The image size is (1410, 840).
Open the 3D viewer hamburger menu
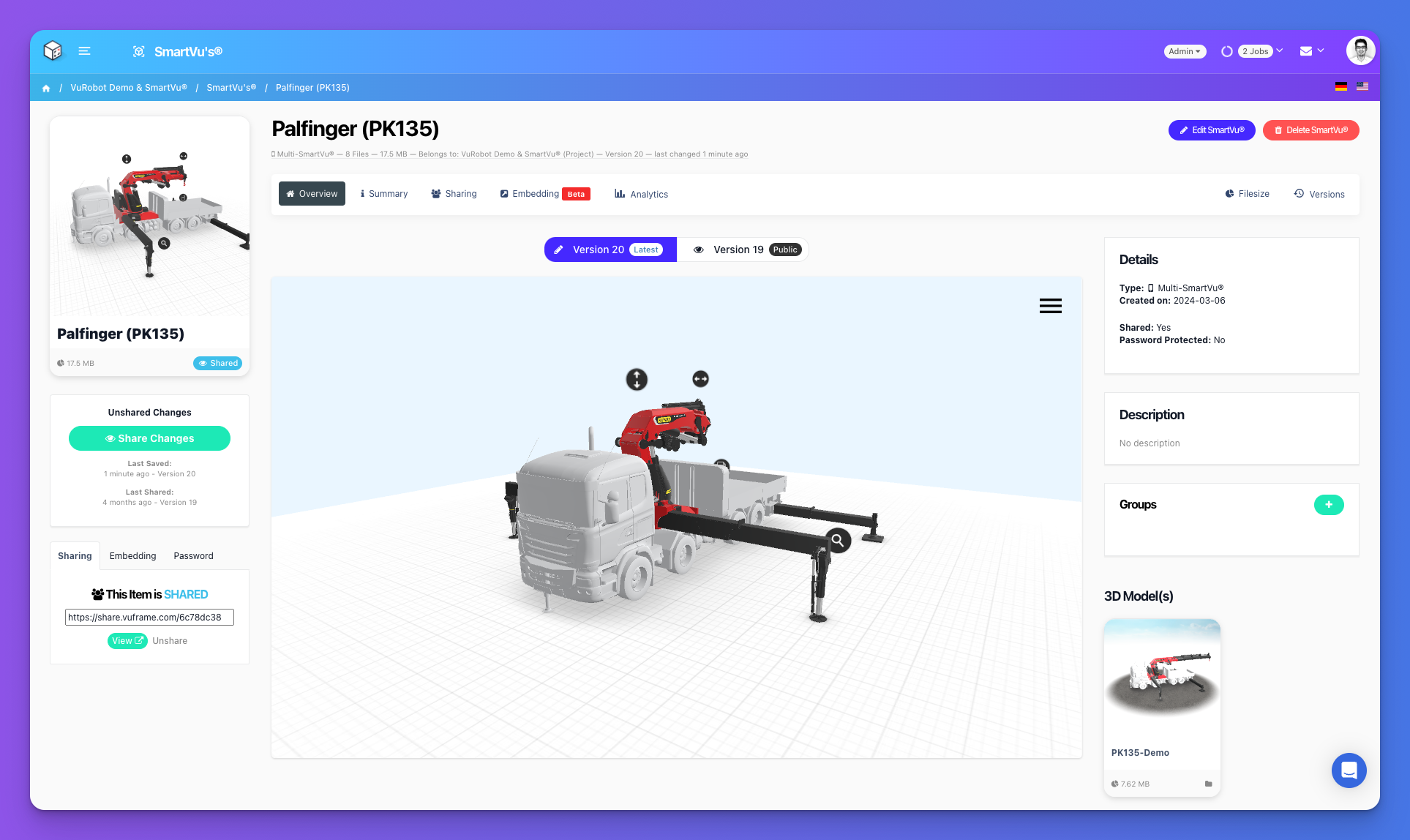1051,306
